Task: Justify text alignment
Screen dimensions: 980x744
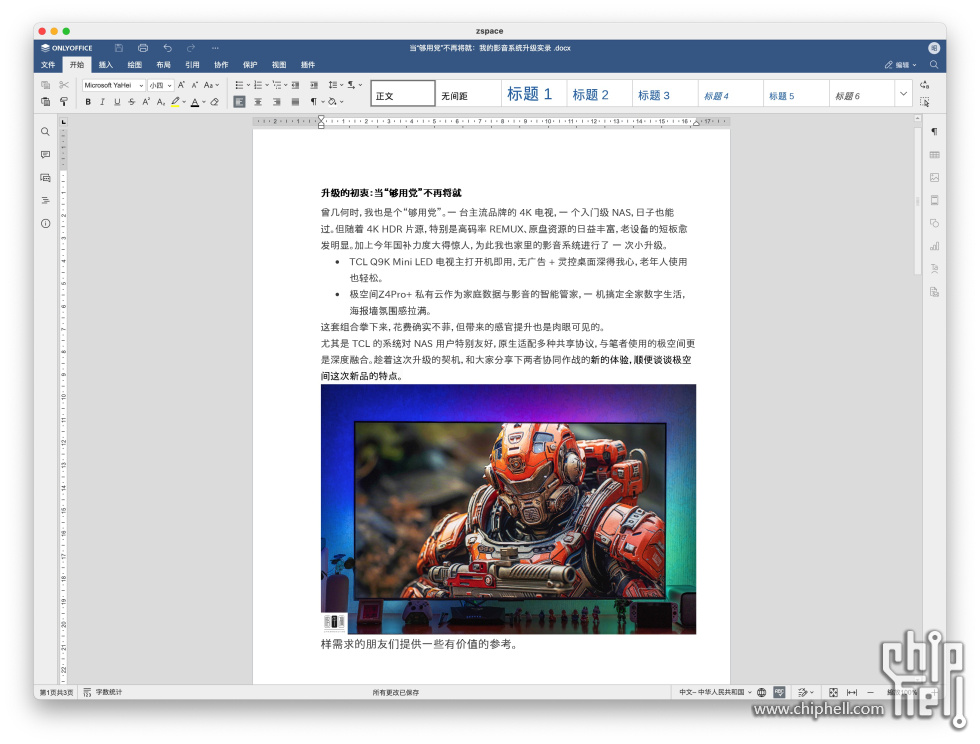Action: pos(295,101)
